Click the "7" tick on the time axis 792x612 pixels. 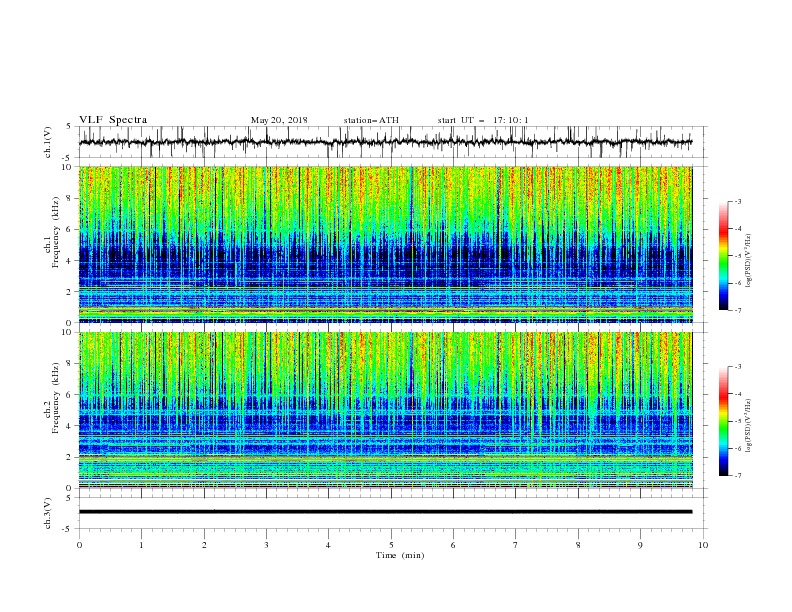pyautogui.click(x=516, y=545)
